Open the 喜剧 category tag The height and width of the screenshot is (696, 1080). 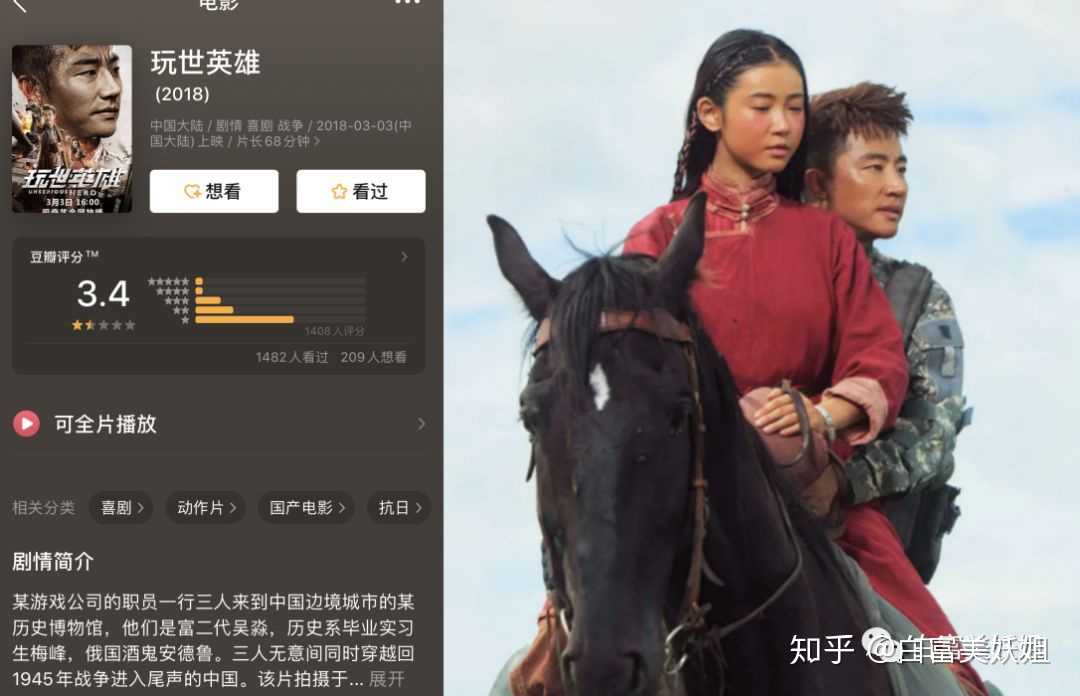coord(121,507)
